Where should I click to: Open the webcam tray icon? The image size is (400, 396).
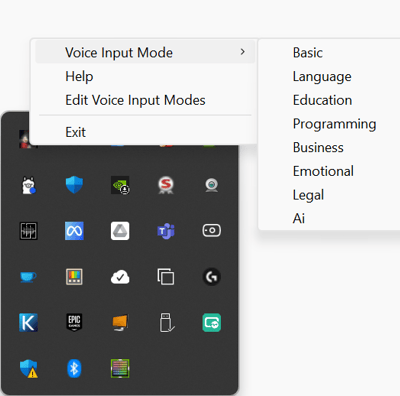point(212,185)
